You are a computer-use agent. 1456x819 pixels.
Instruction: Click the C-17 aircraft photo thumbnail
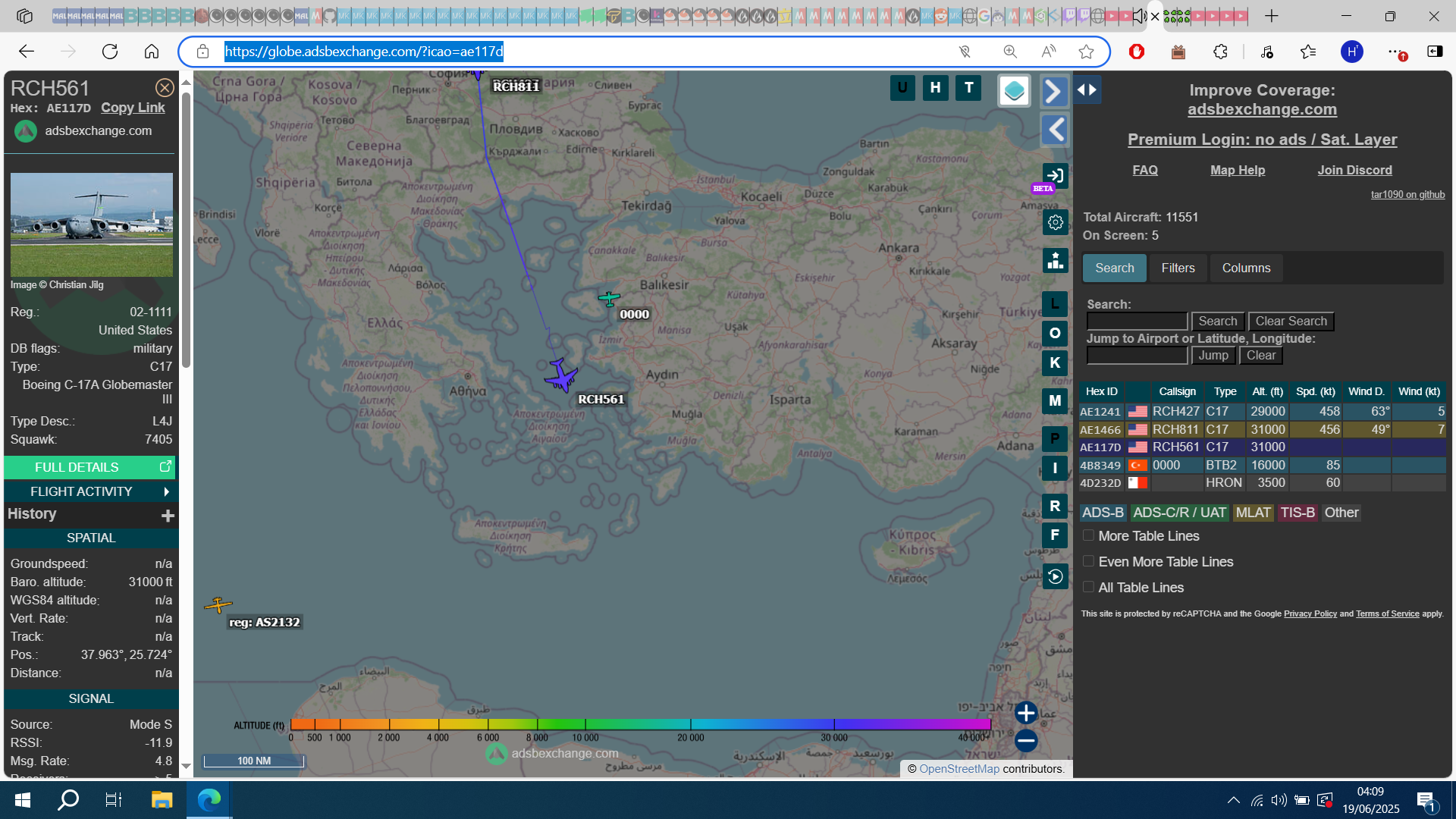pyautogui.click(x=92, y=225)
